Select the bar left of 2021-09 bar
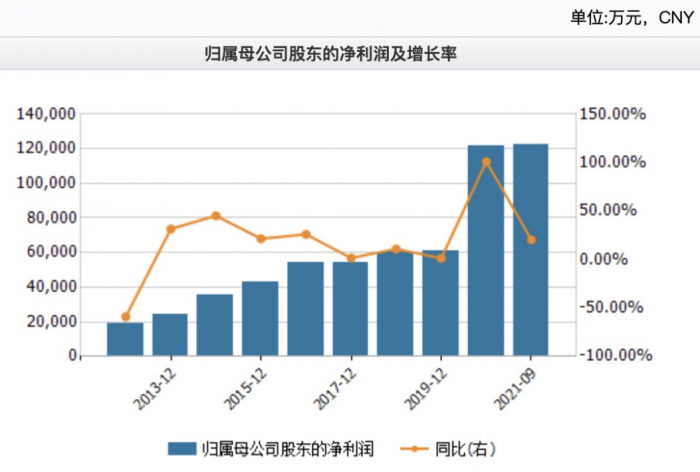Viewport: 700px width, 472px height. [x=486, y=250]
